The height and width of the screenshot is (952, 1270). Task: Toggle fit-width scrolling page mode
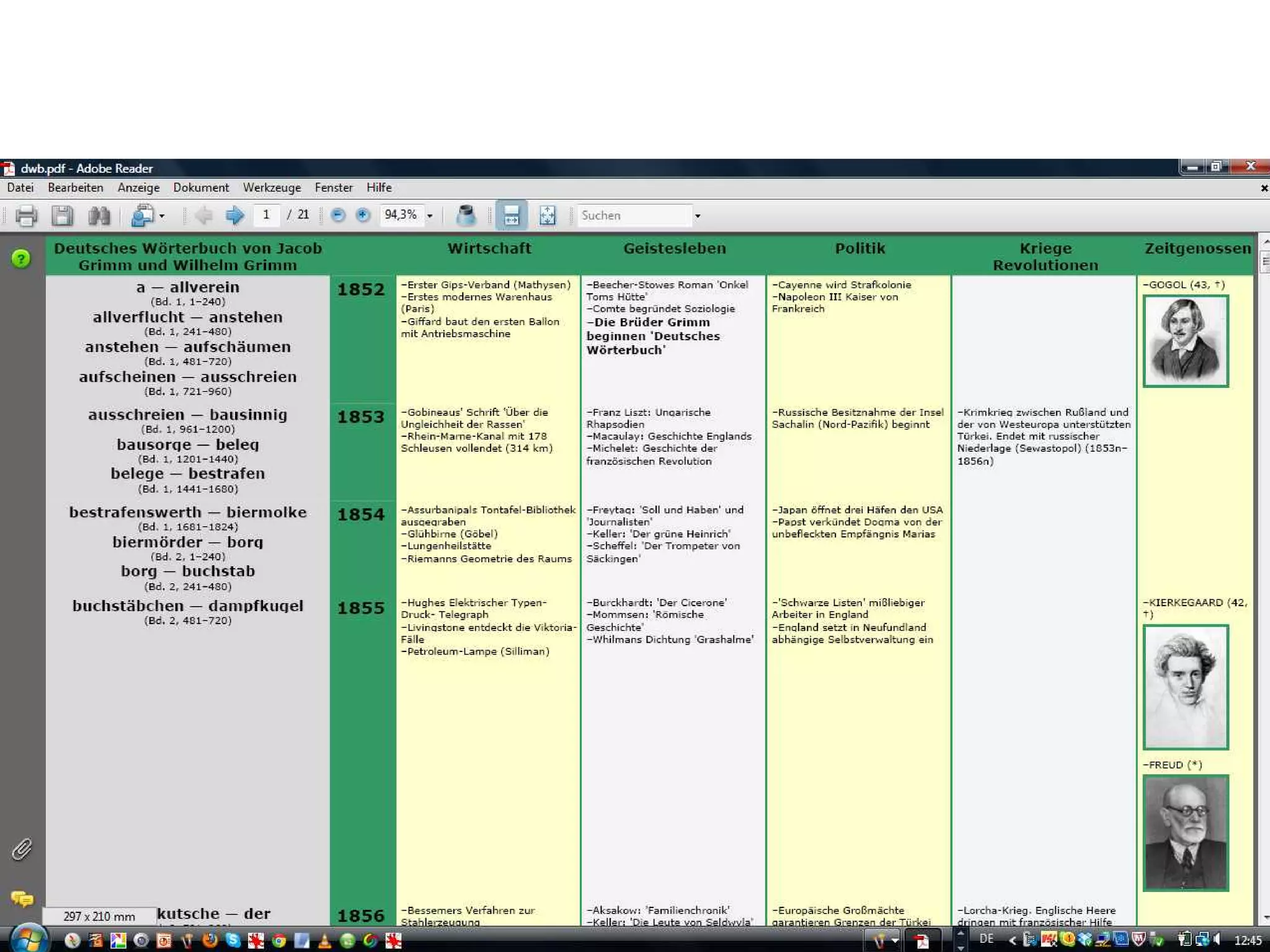pos(511,216)
